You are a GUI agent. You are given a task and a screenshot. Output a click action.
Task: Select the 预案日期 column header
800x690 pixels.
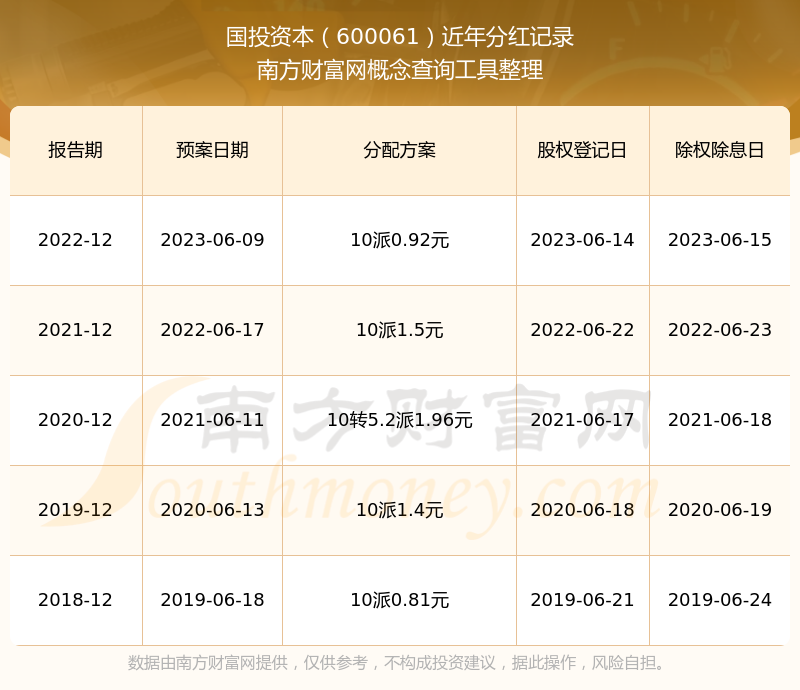[x=212, y=150]
